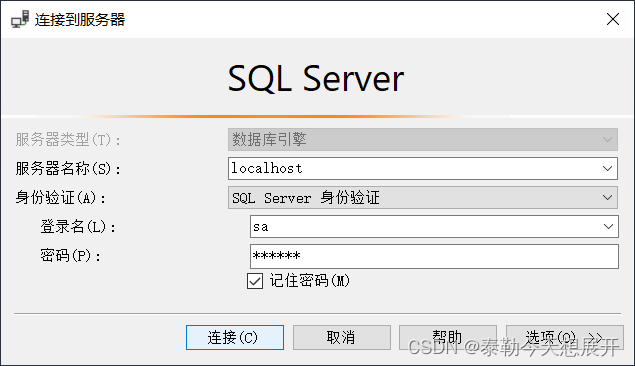Click the 服务器名称(S) label text
The height and width of the screenshot is (366, 635).
[x=68, y=168]
